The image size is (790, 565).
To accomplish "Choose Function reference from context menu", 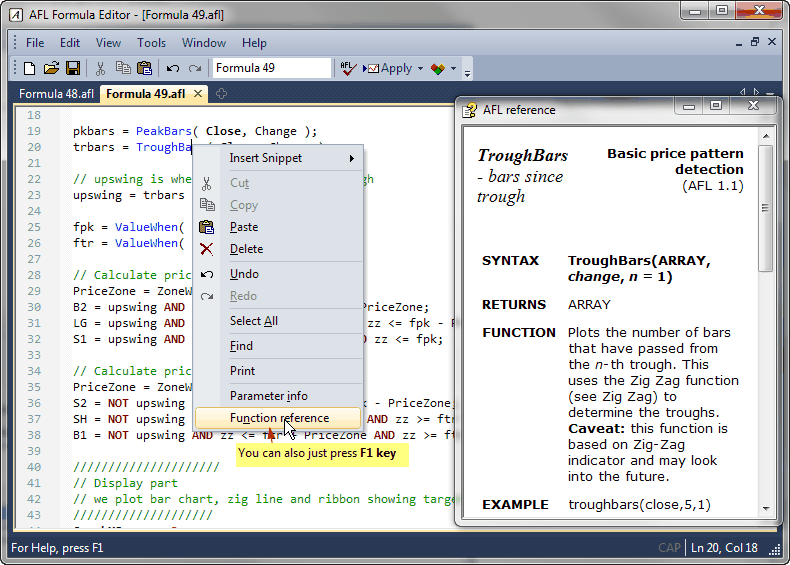I will 278,418.
